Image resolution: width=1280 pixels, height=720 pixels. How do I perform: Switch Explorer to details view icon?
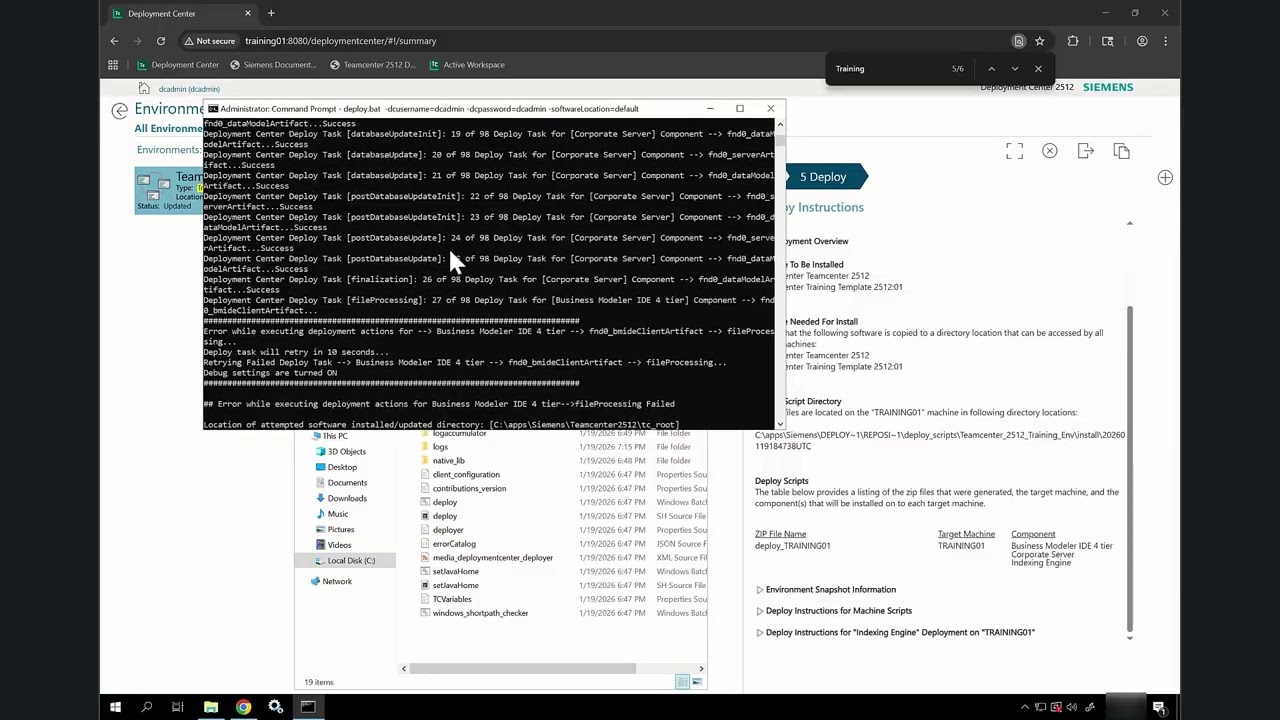pos(682,682)
